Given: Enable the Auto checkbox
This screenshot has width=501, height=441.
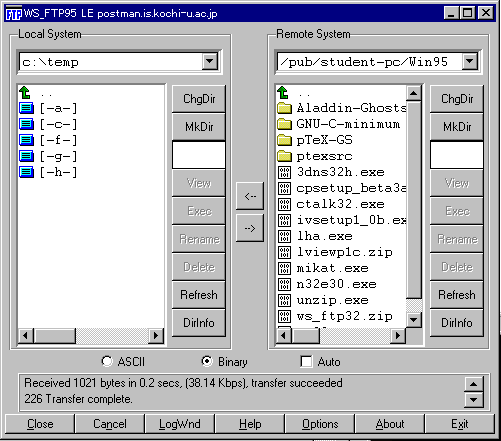Looking at the screenshot, I should pyautogui.click(x=306, y=361).
